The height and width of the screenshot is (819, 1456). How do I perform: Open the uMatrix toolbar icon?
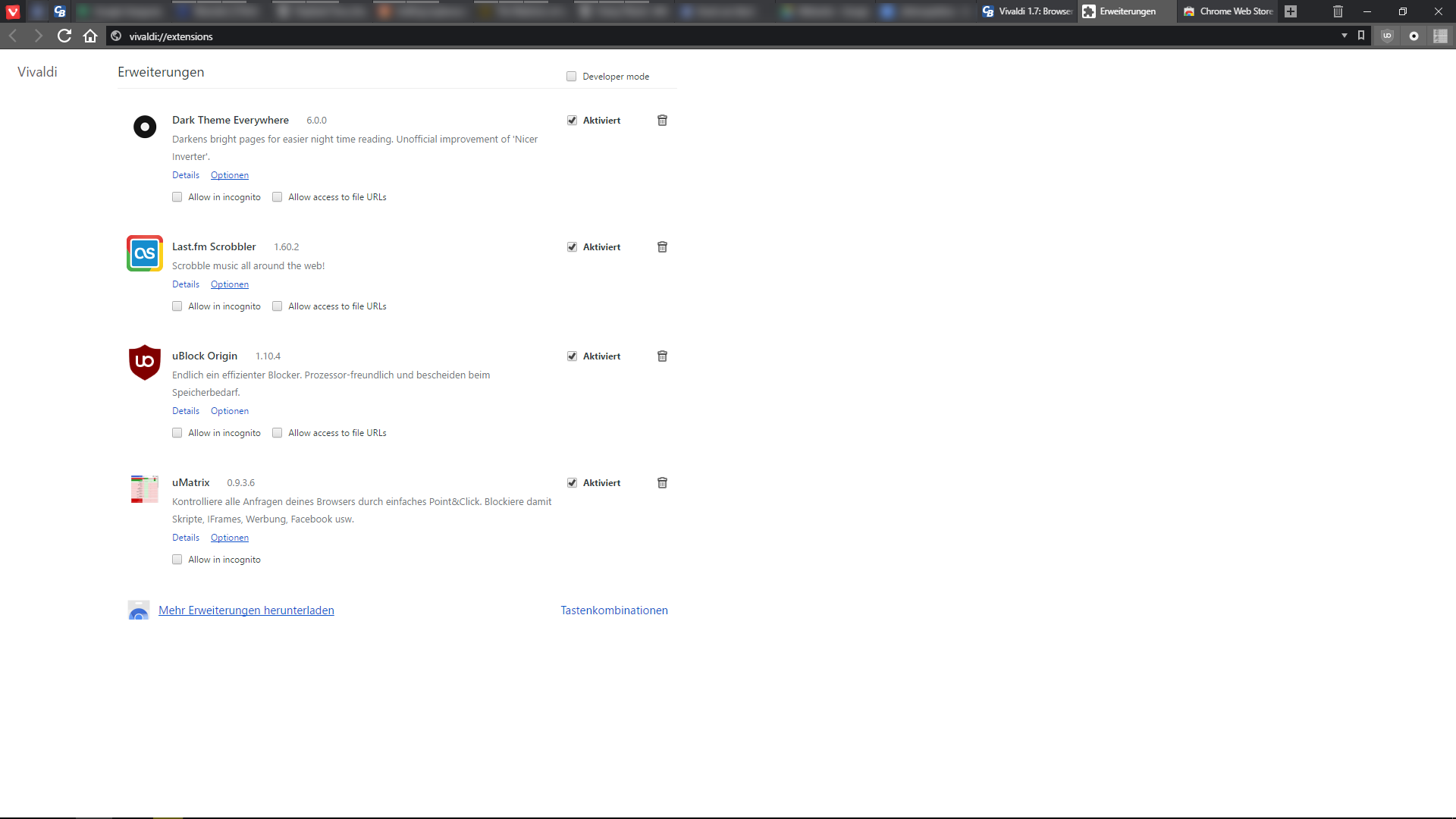pyautogui.click(x=1440, y=36)
